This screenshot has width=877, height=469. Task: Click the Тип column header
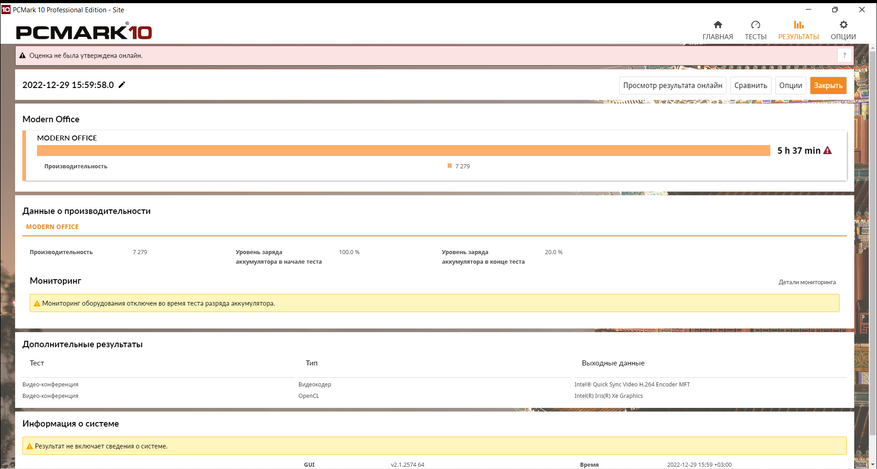pos(312,363)
